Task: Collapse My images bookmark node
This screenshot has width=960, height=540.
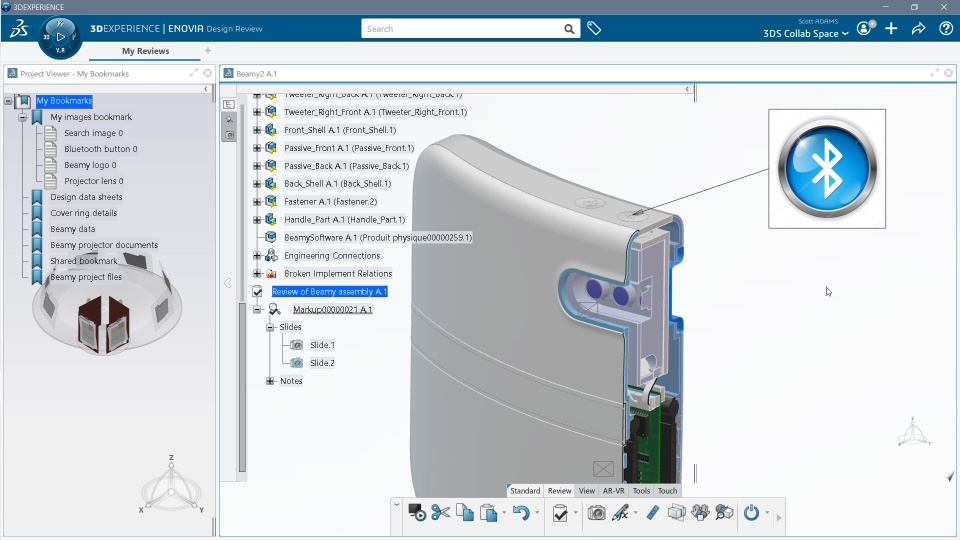Action: click(x=23, y=116)
